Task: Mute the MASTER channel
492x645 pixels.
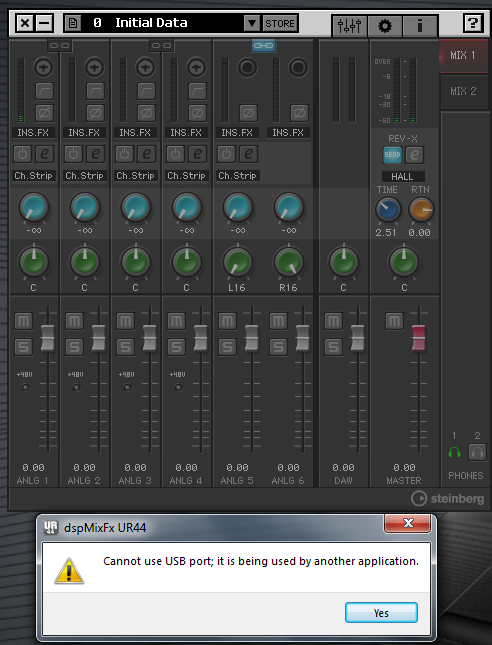Action: [x=394, y=320]
